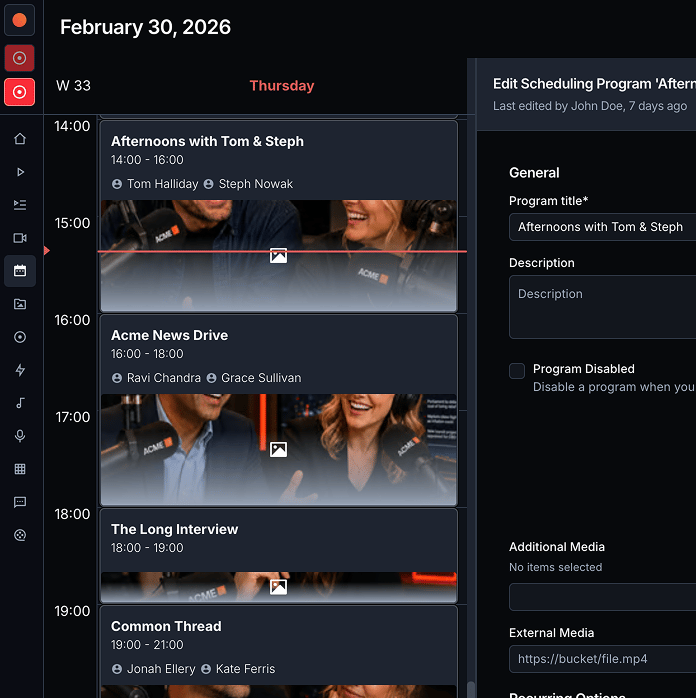Click the 17:00 time label
The height and width of the screenshot is (698, 696).
pyautogui.click(x=73, y=418)
